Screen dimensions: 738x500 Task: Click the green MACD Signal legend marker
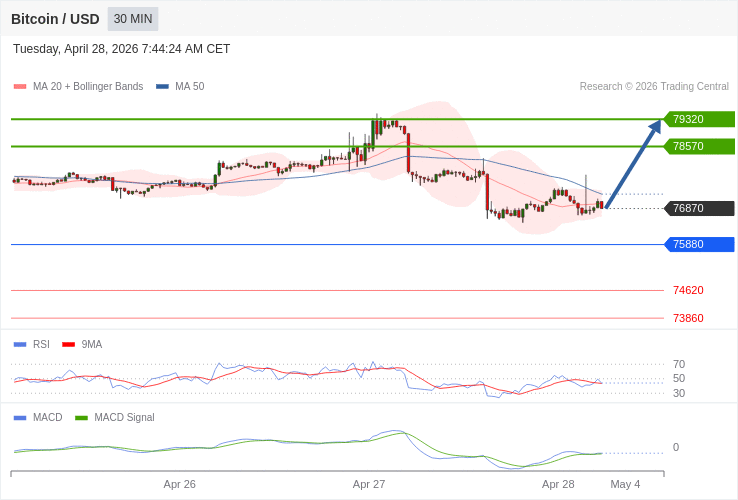click(x=81, y=417)
